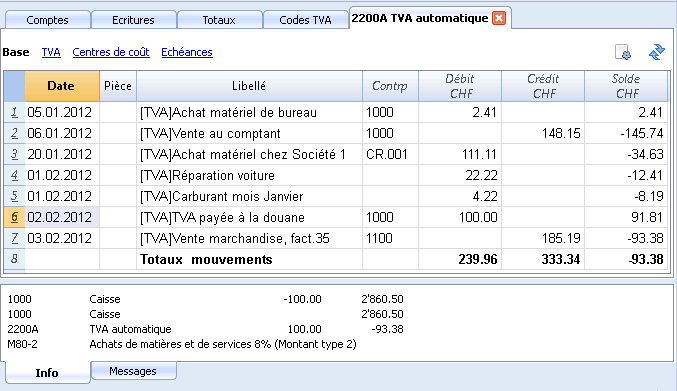Select contra account cell CR.001
The width and height of the screenshot is (677, 391).
click(x=390, y=154)
